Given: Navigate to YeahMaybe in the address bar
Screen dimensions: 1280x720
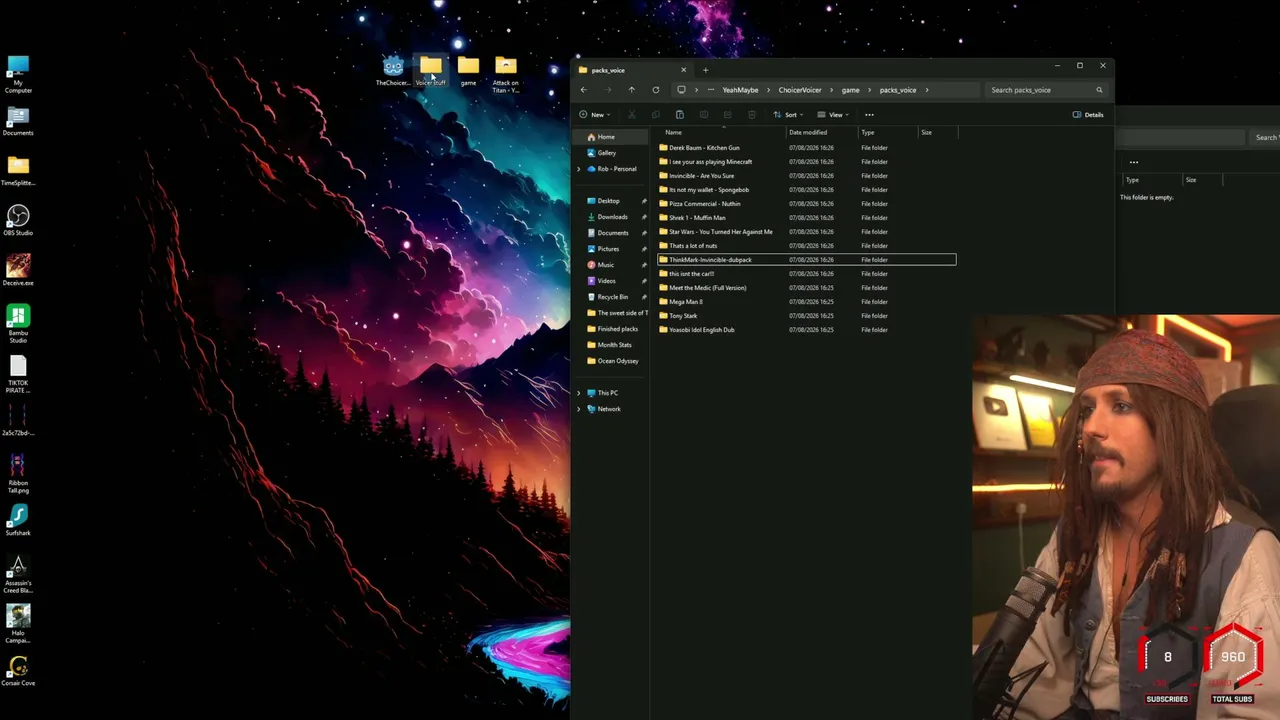Looking at the screenshot, I should (740, 90).
